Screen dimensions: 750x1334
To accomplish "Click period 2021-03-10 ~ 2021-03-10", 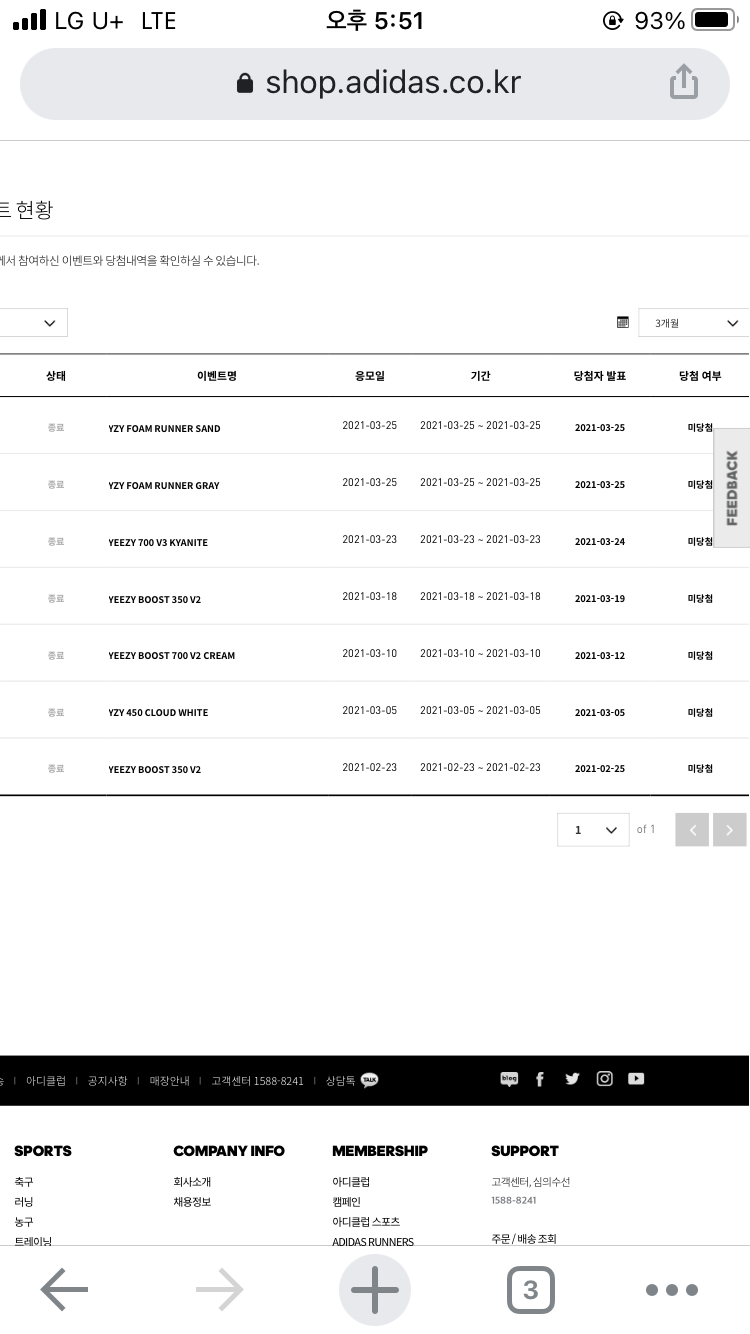I will click(480, 654).
